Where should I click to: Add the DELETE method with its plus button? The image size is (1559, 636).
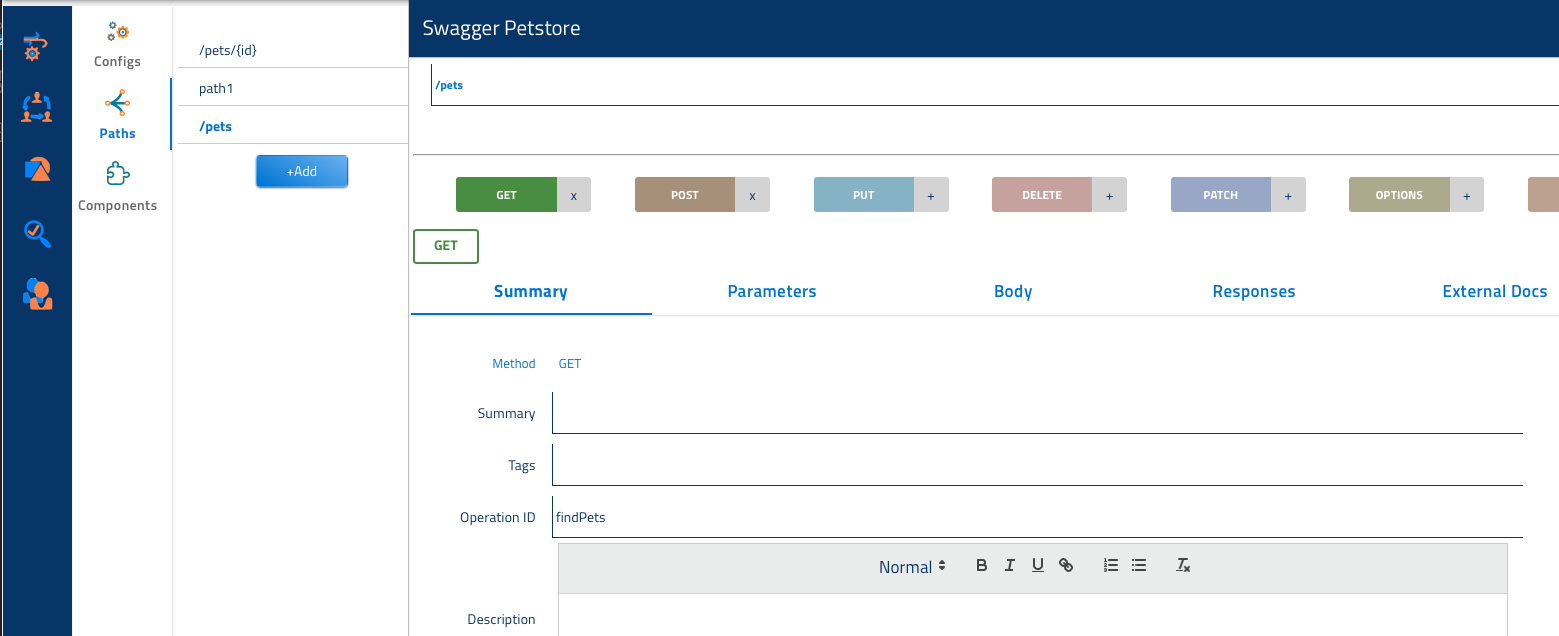tap(1109, 195)
